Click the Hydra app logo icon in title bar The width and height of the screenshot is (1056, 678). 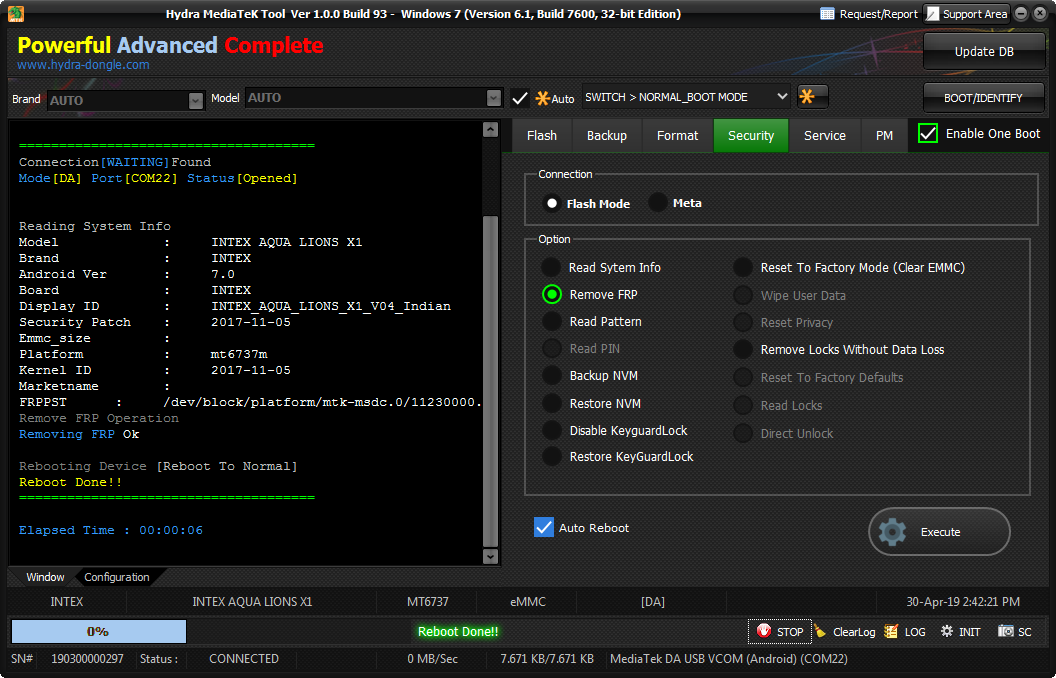point(15,13)
